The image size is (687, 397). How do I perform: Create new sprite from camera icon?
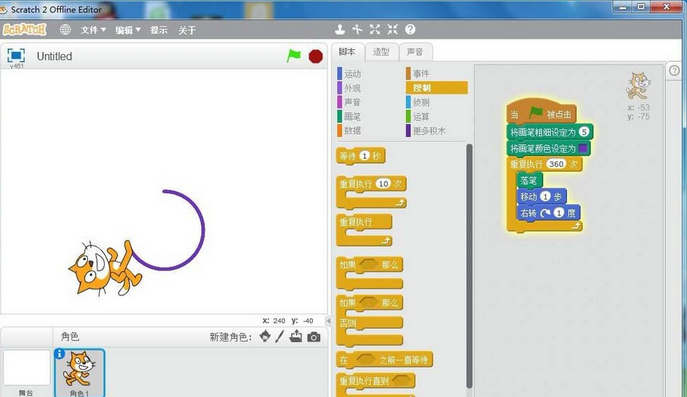314,337
